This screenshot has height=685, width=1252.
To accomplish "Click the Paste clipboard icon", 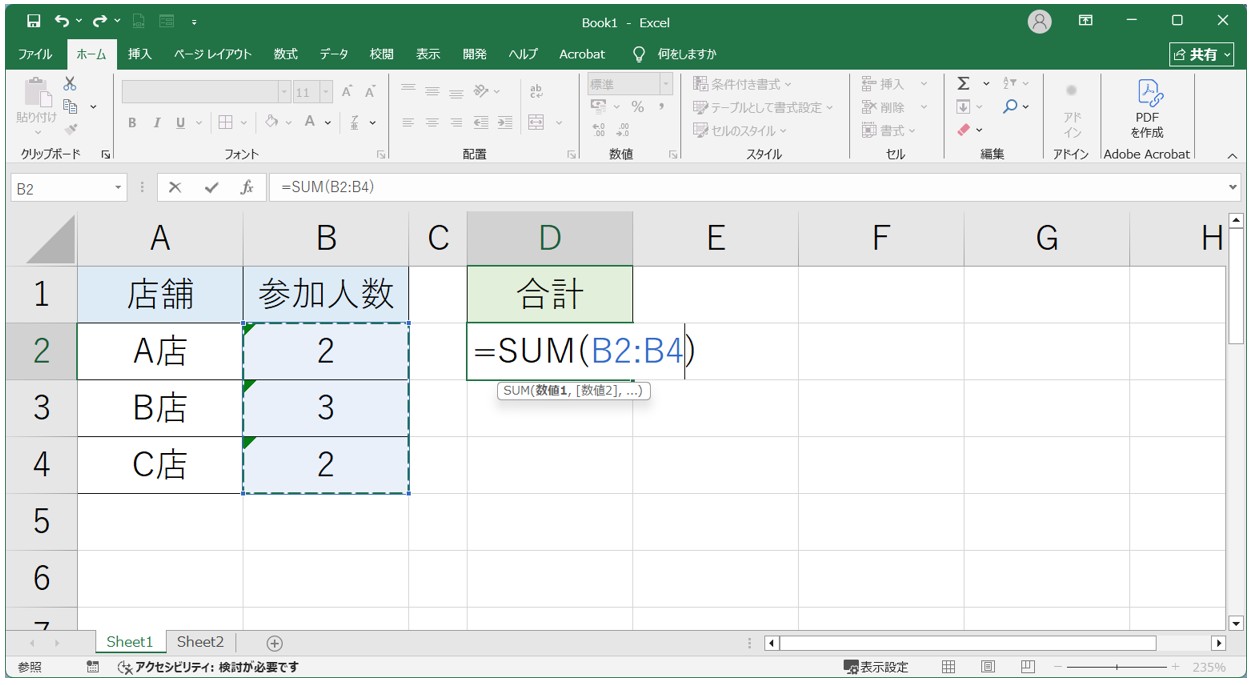I will click(36, 92).
